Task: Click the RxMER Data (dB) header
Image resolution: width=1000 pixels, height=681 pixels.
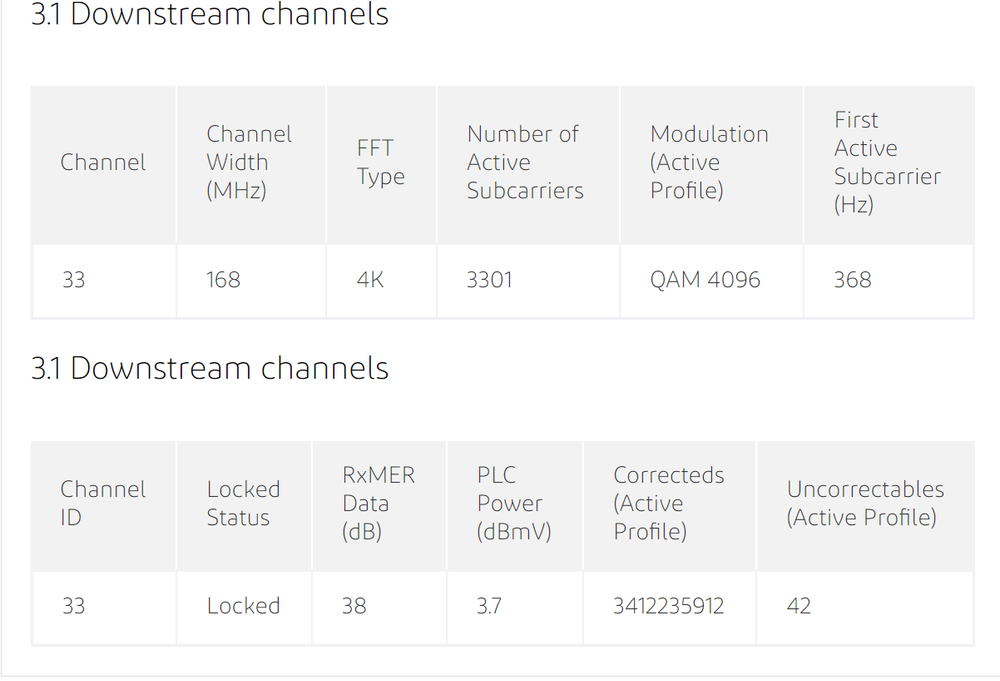Action: 378,503
